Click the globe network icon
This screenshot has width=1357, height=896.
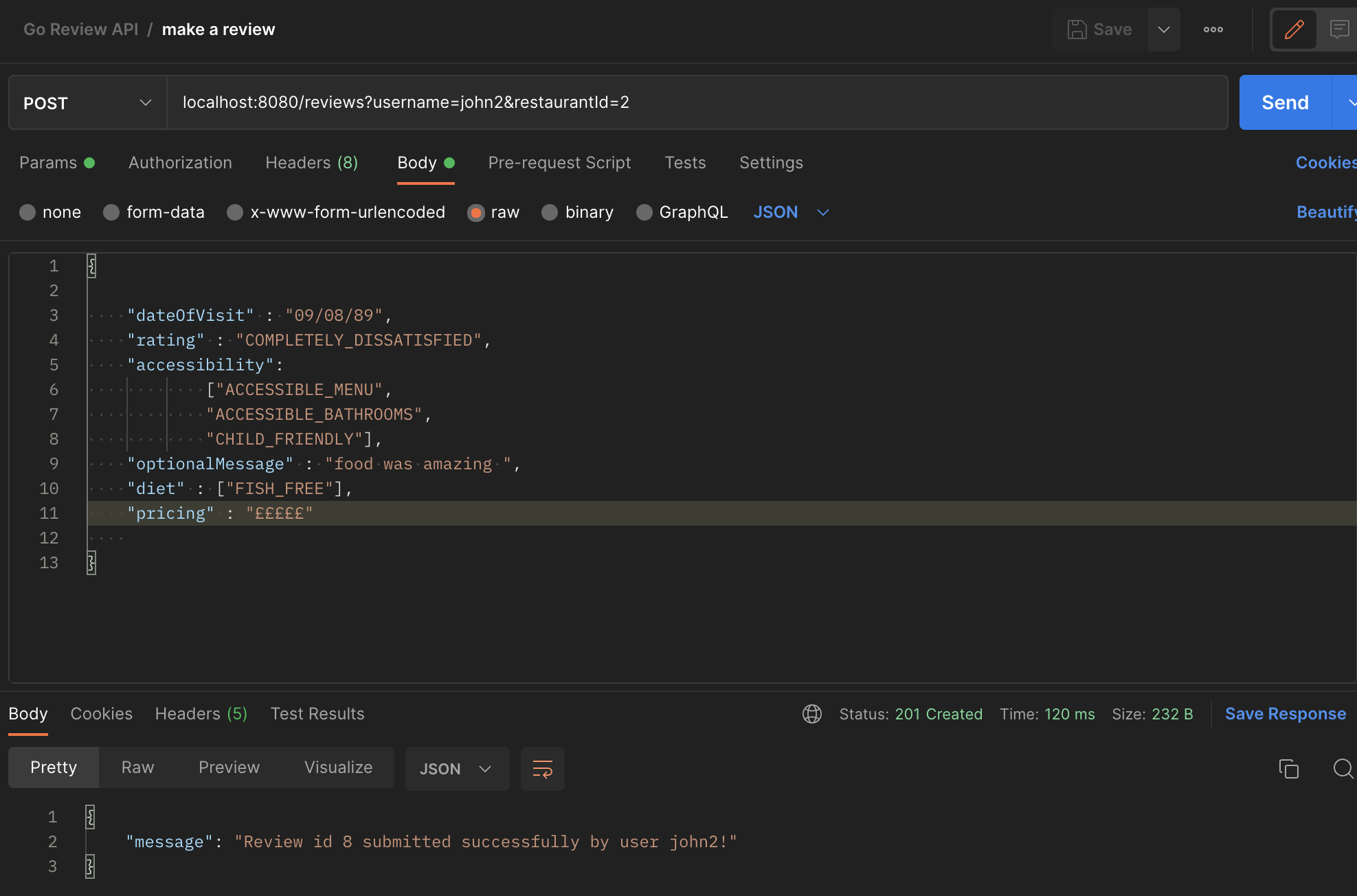[x=811, y=714]
